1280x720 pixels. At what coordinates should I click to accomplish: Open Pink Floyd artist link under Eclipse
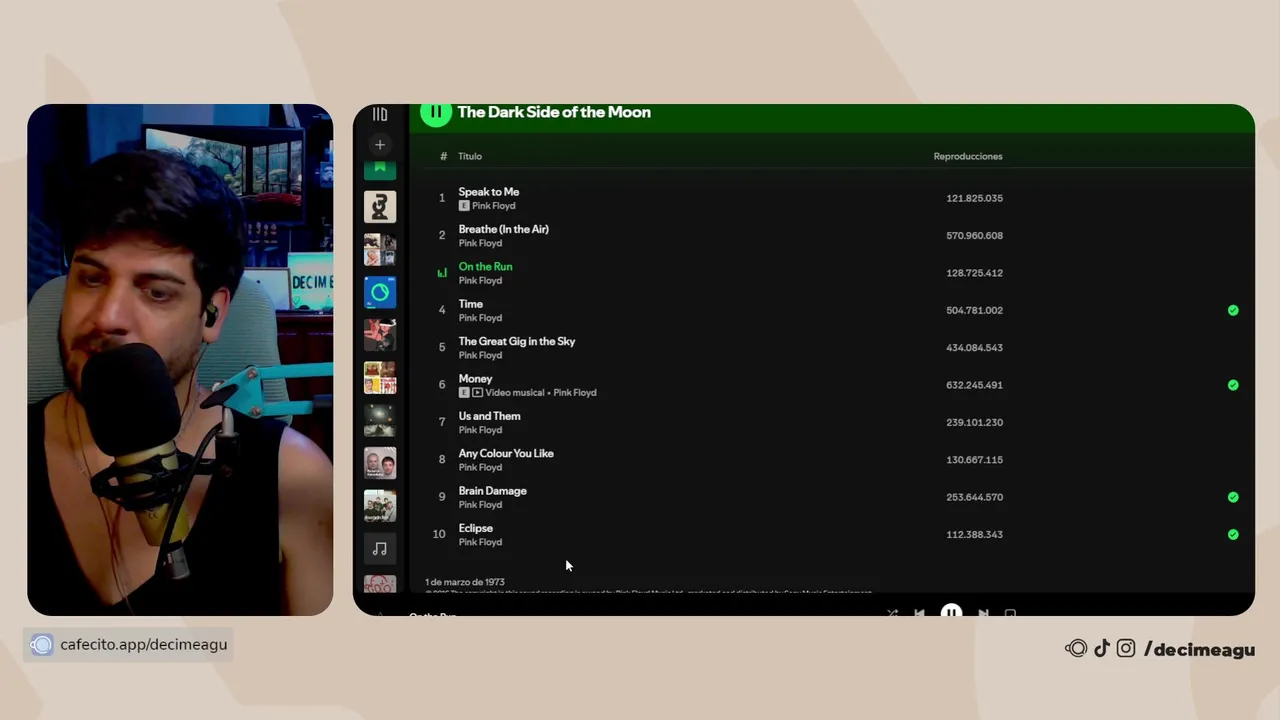480,542
